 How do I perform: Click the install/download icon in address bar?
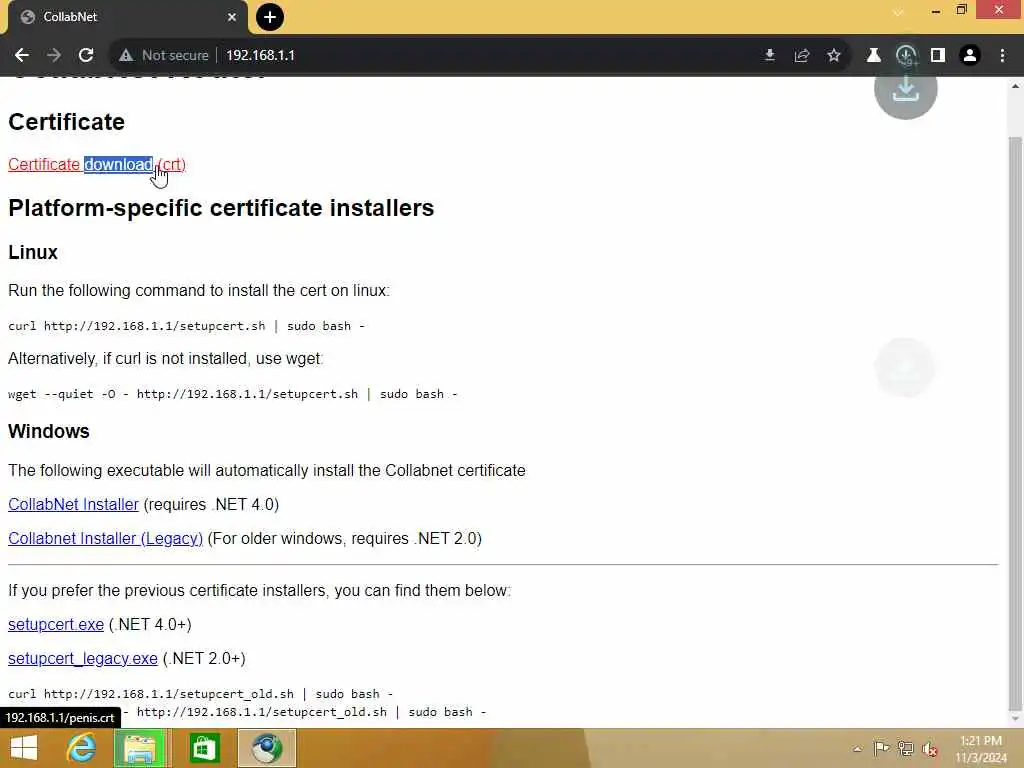click(770, 56)
